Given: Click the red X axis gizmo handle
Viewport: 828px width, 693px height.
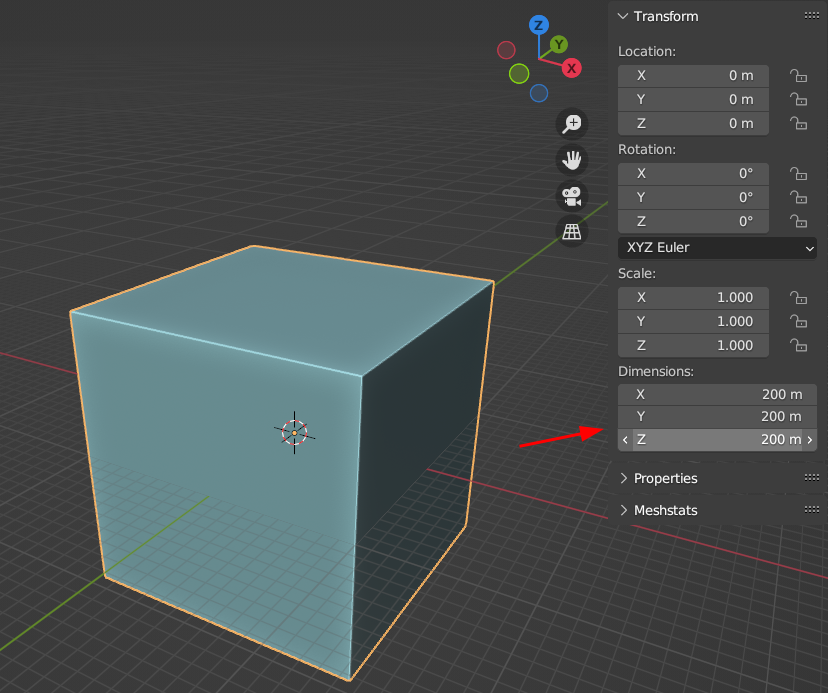Looking at the screenshot, I should click(571, 68).
